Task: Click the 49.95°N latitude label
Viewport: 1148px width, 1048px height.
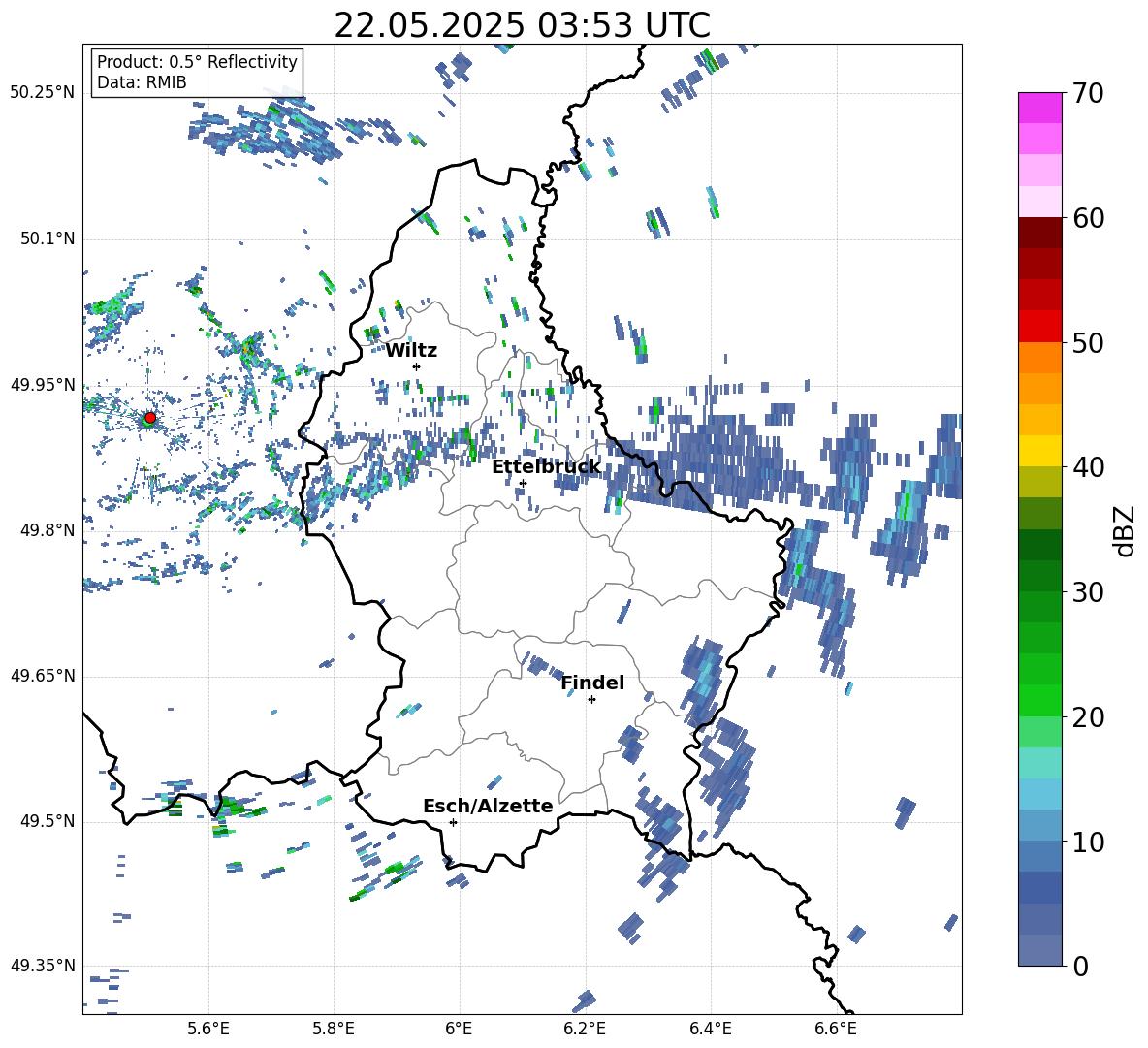Action: coord(43,385)
